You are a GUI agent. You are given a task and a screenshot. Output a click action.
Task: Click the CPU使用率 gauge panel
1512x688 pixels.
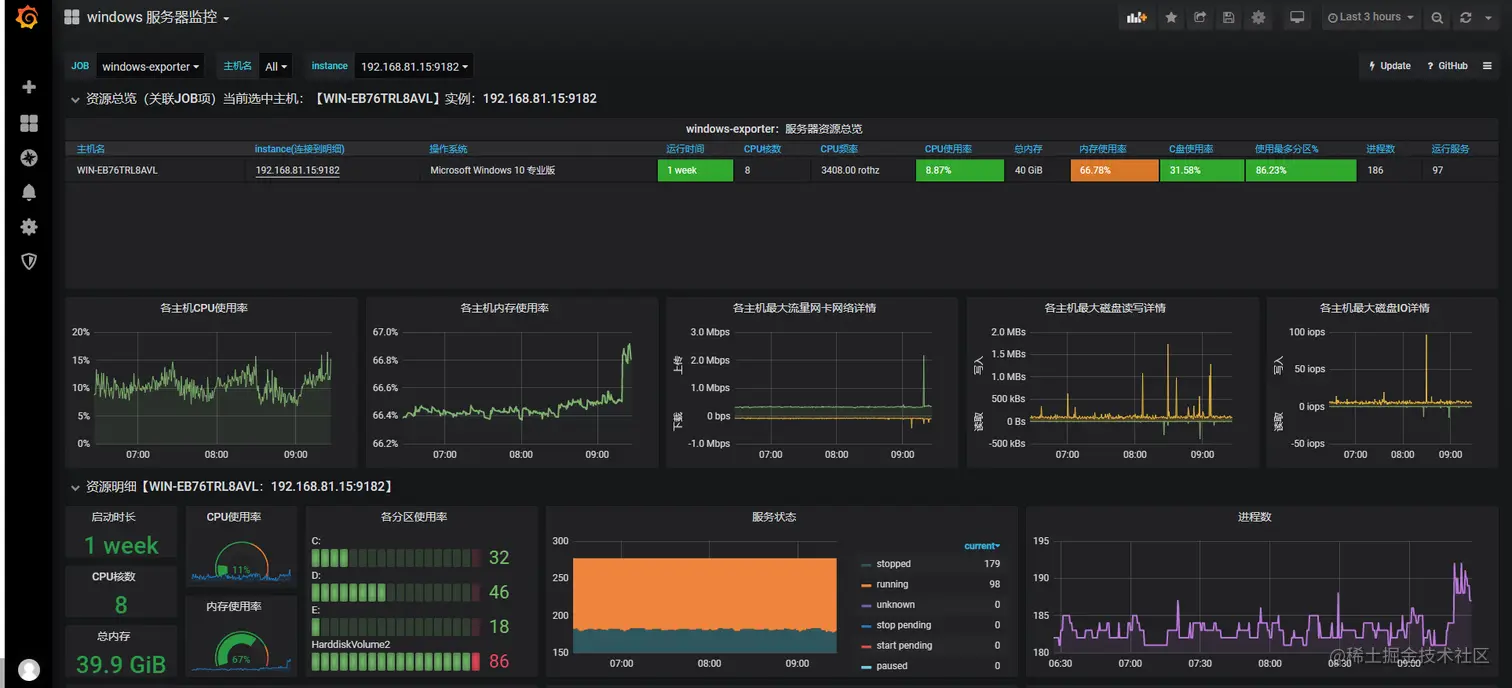pos(241,548)
